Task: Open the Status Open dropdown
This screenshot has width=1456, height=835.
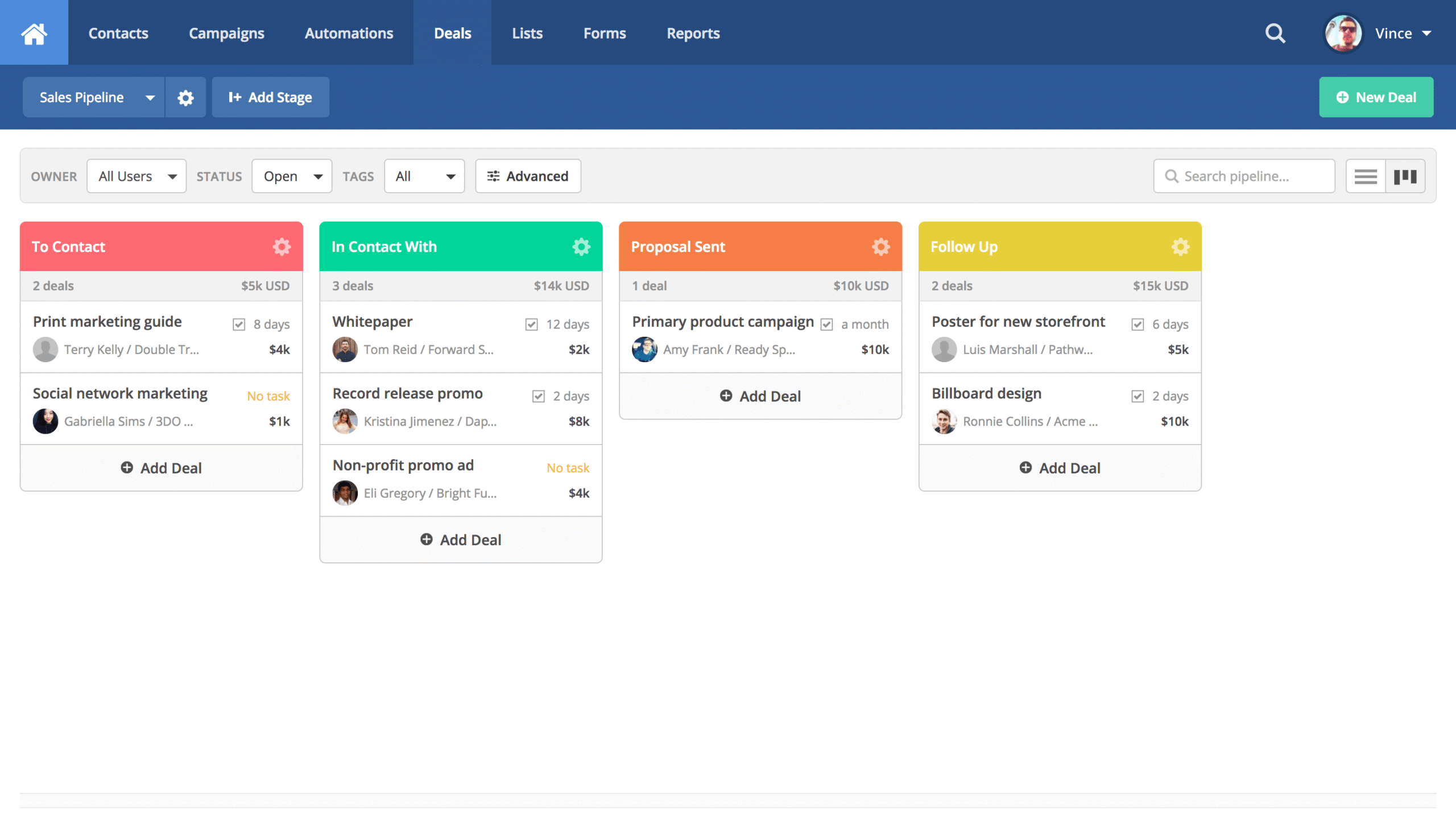Action: coord(291,176)
